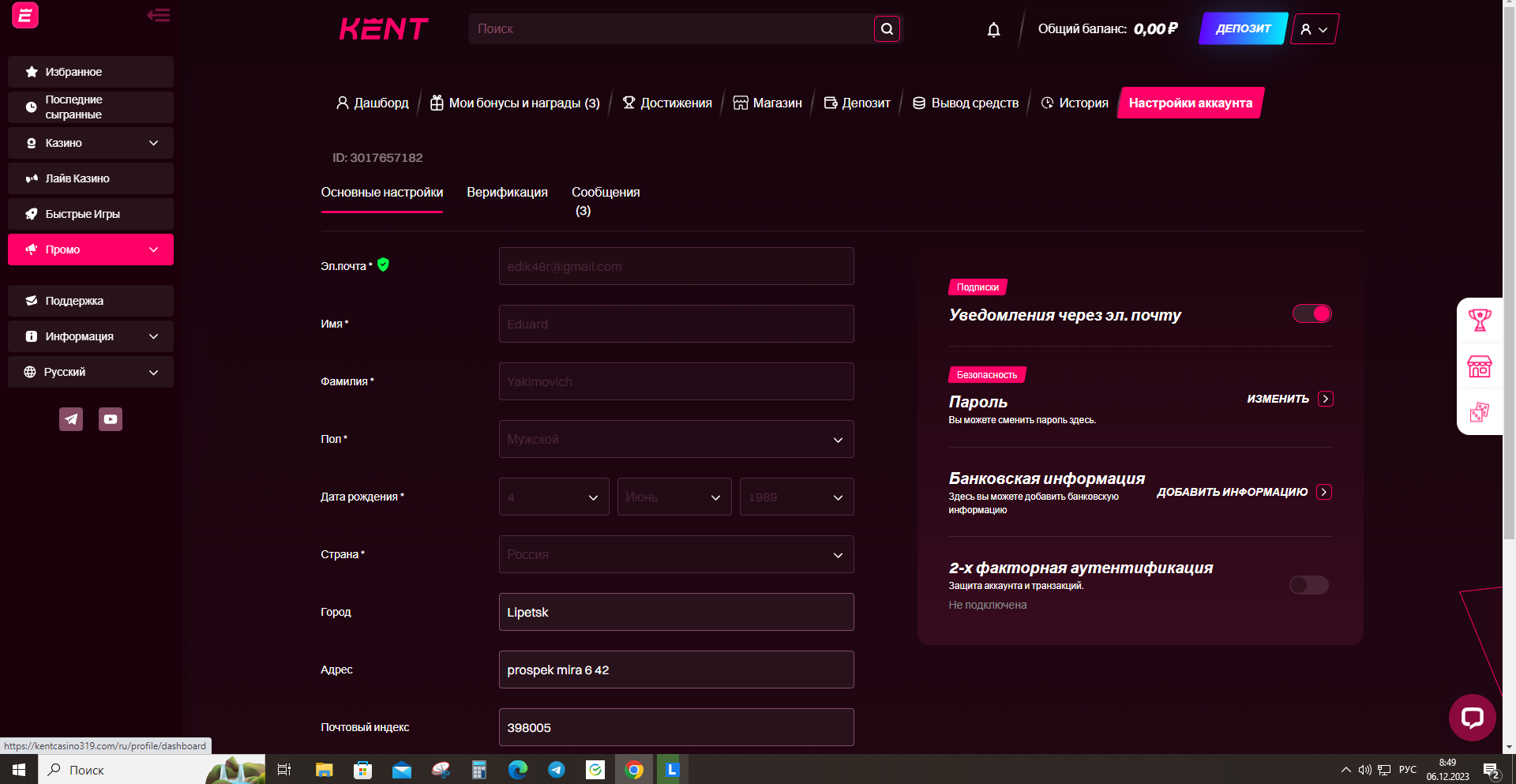Enable two-factor authentication toggle
This screenshot has height=784, width=1516.
1308,585
